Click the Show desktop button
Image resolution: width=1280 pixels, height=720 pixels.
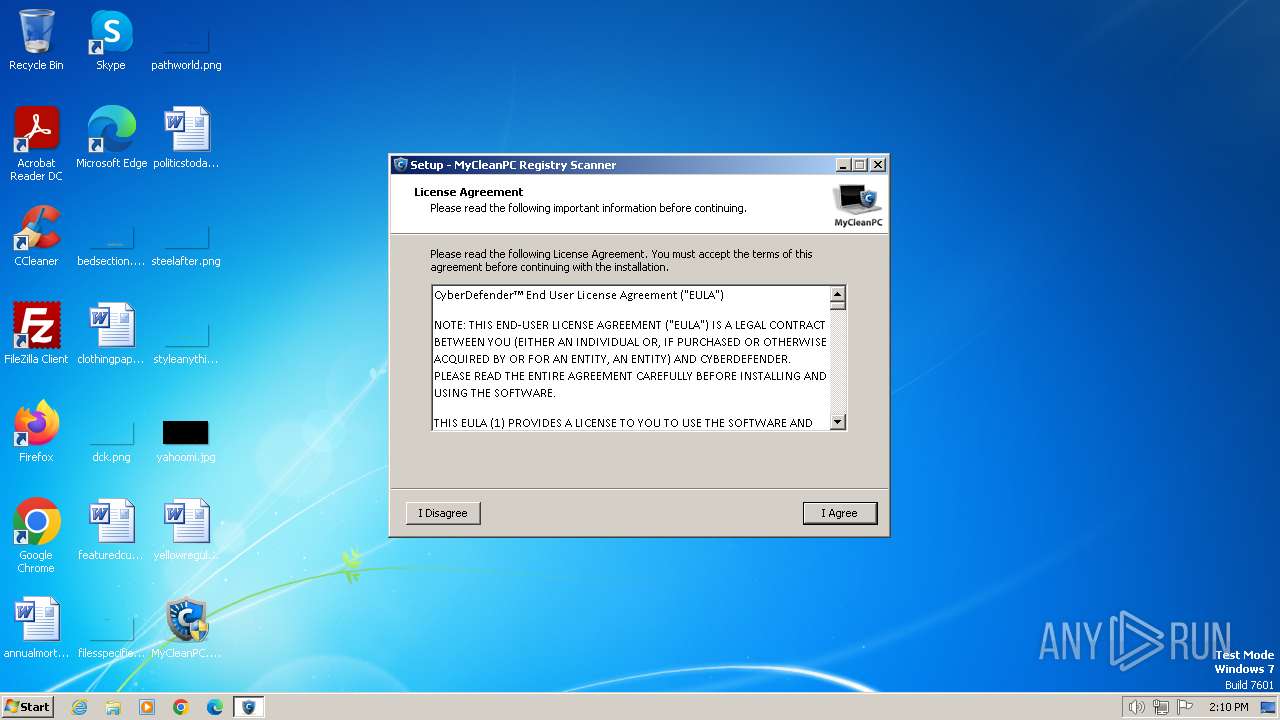click(1269, 707)
